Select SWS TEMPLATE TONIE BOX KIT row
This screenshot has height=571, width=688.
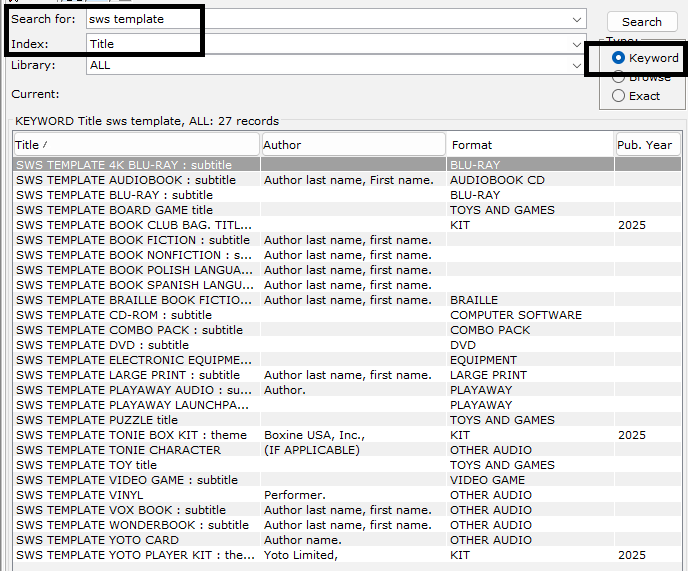point(131,435)
